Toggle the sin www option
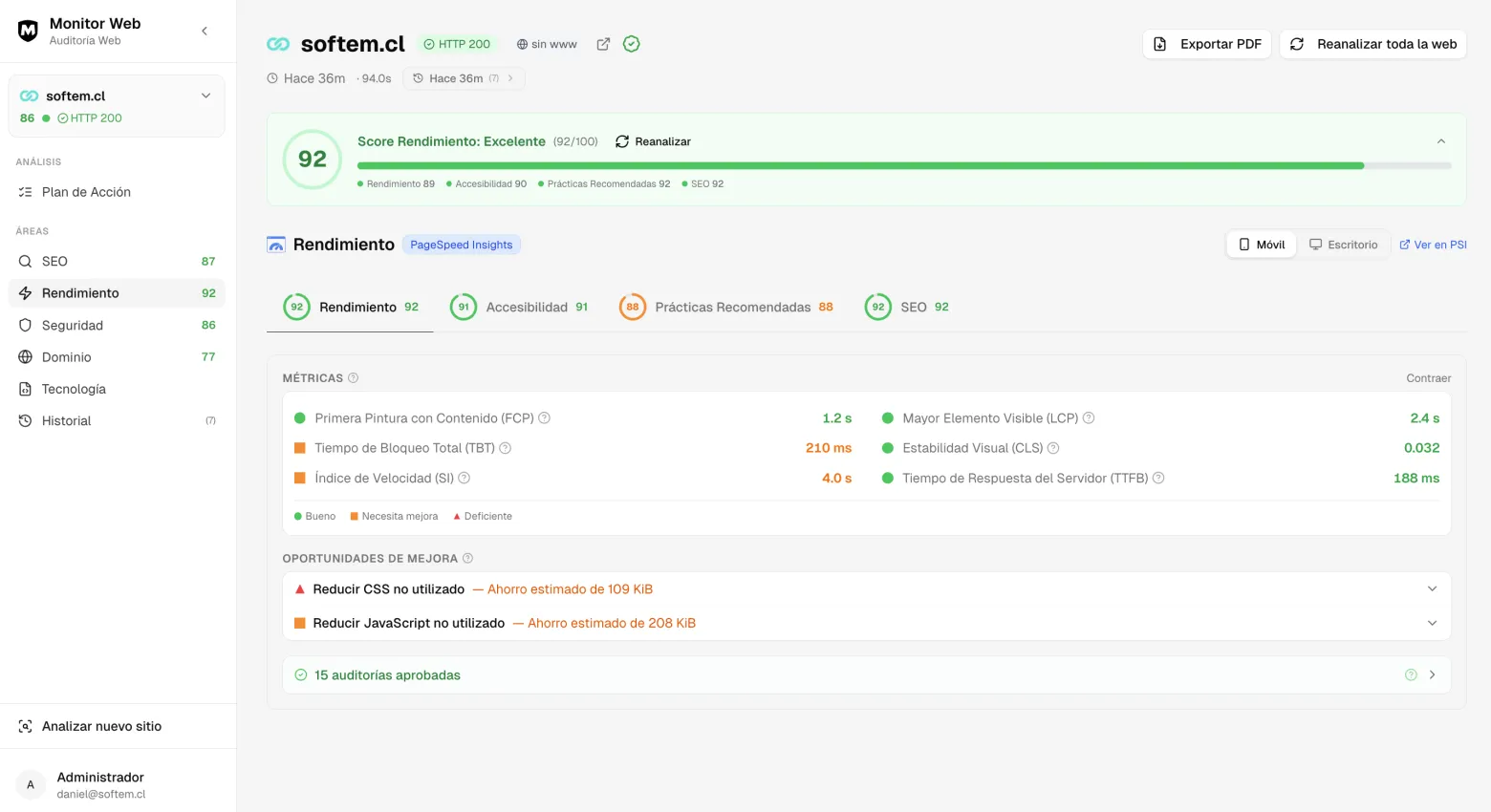 tap(547, 44)
